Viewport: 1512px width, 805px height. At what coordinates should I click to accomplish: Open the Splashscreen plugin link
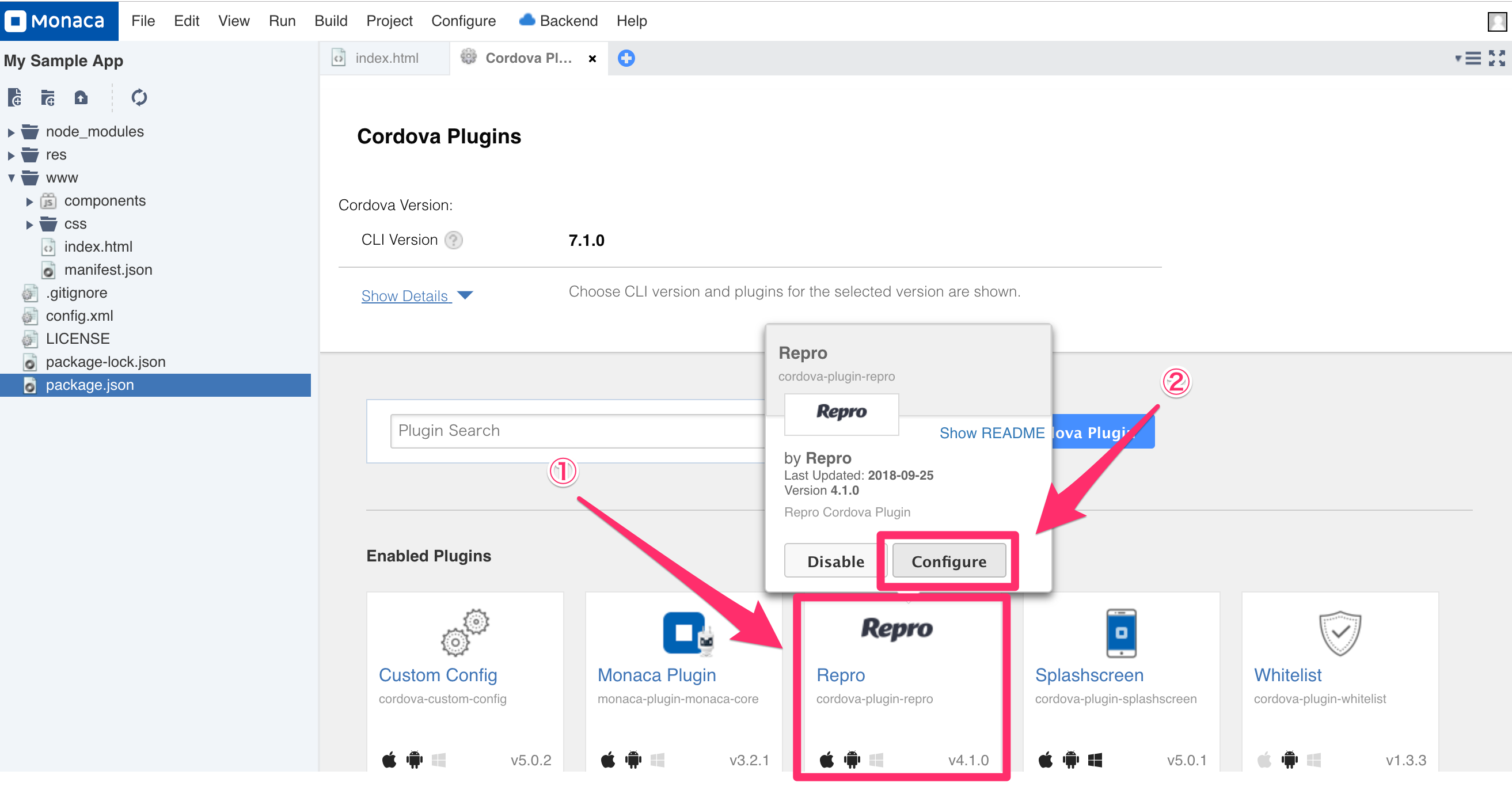click(x=1089, y=675)
